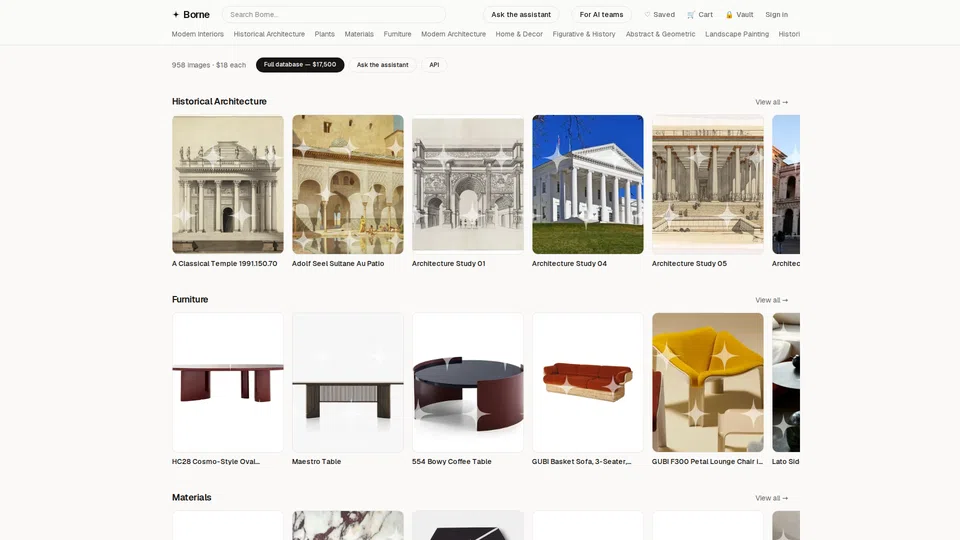This screenshot has height=540, width=960.
Task: Open the purple-veined marble material thumbnail
Action: tap(348, 525)
